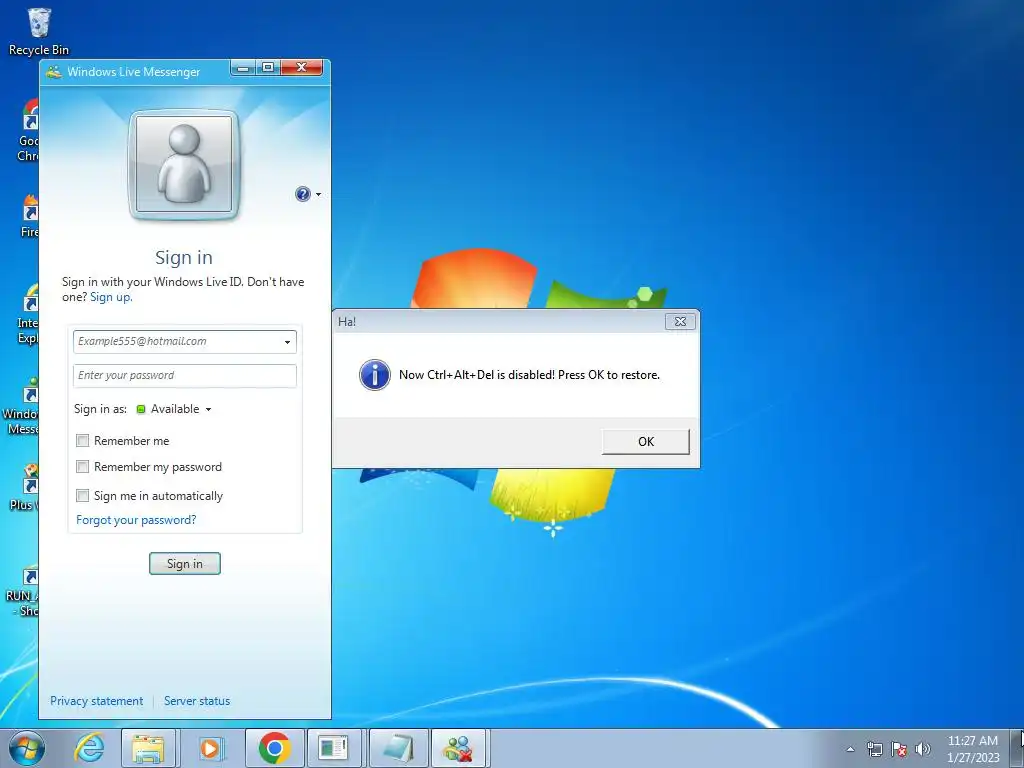Click the Show desktop strip
This screenshot has height=768, width=1024.
pos(1018,748)
